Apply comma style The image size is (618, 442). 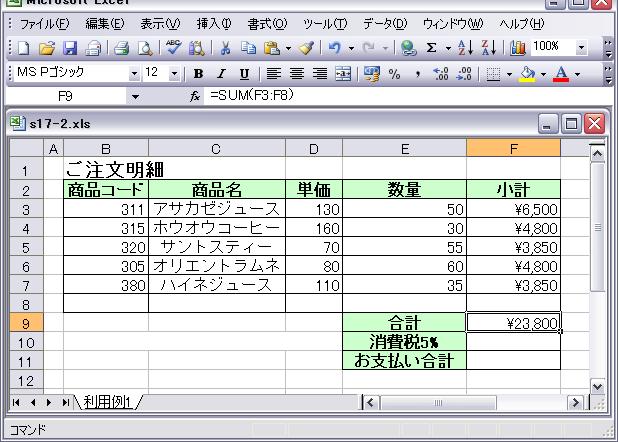click(418, 74)
